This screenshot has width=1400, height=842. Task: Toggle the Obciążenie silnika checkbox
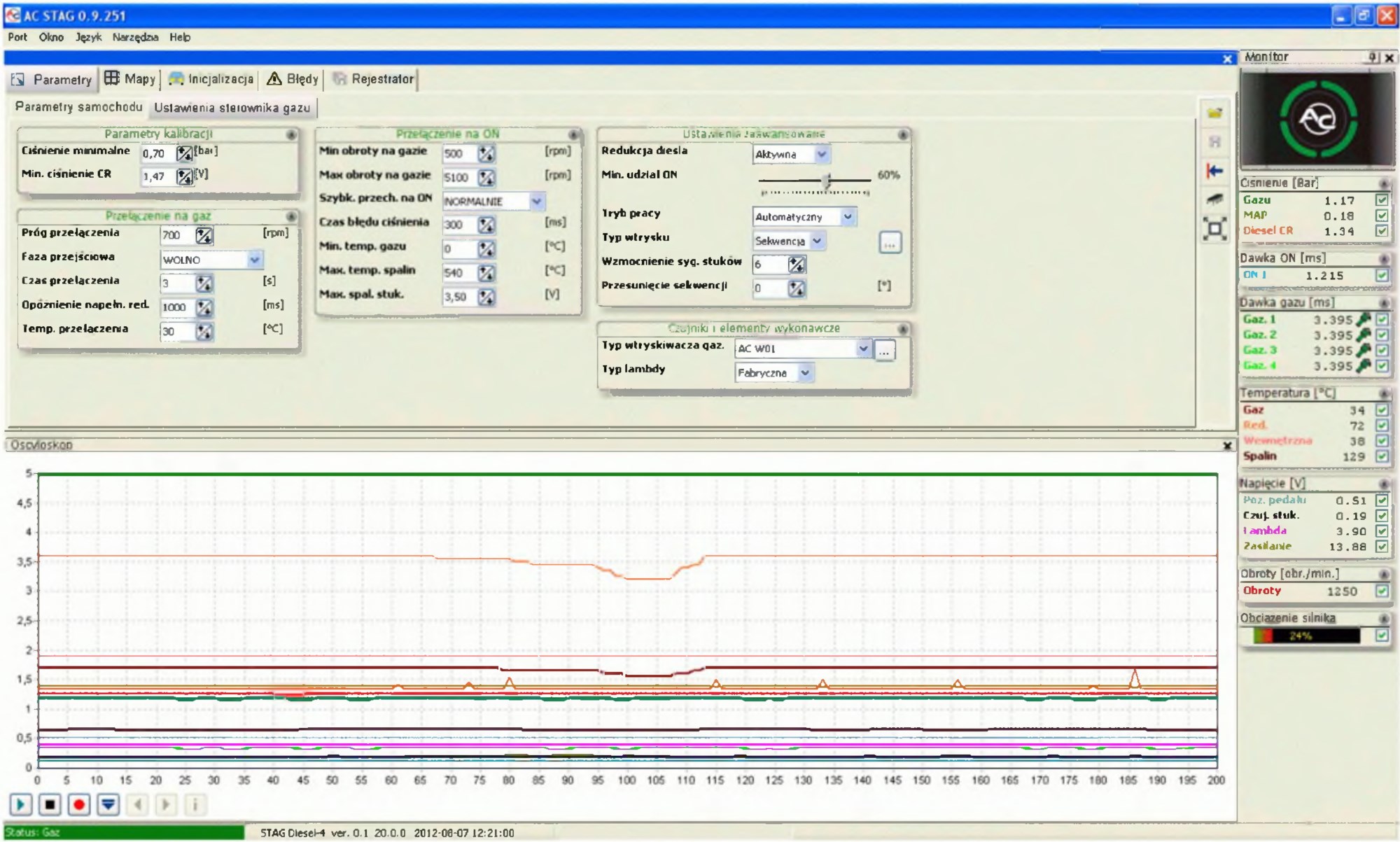[1382, 636]
